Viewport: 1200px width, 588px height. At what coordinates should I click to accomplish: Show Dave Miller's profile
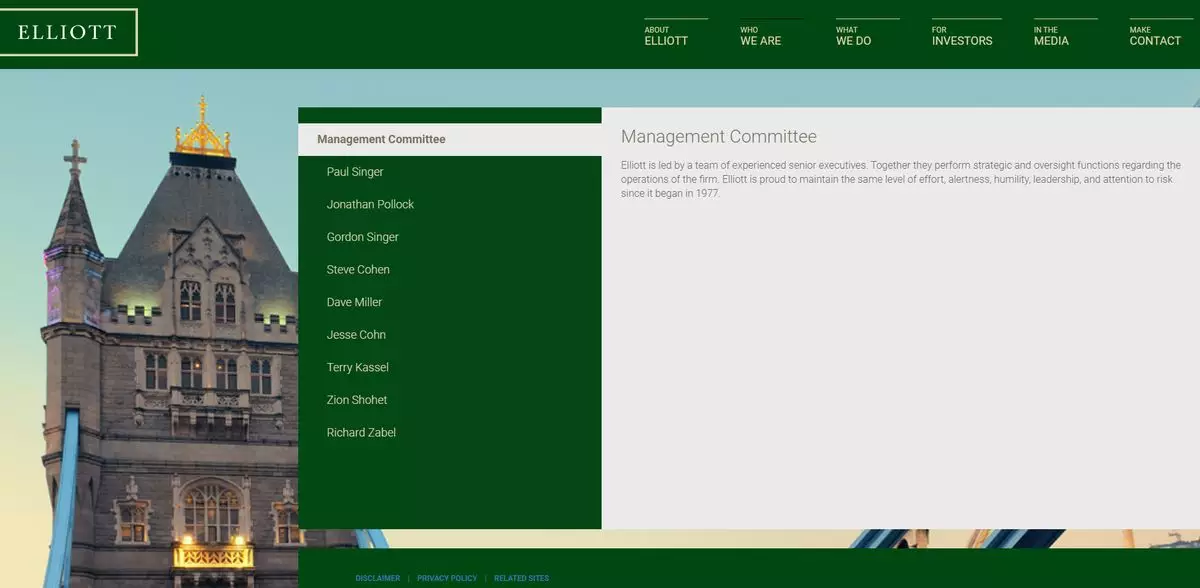click(354, 302)
